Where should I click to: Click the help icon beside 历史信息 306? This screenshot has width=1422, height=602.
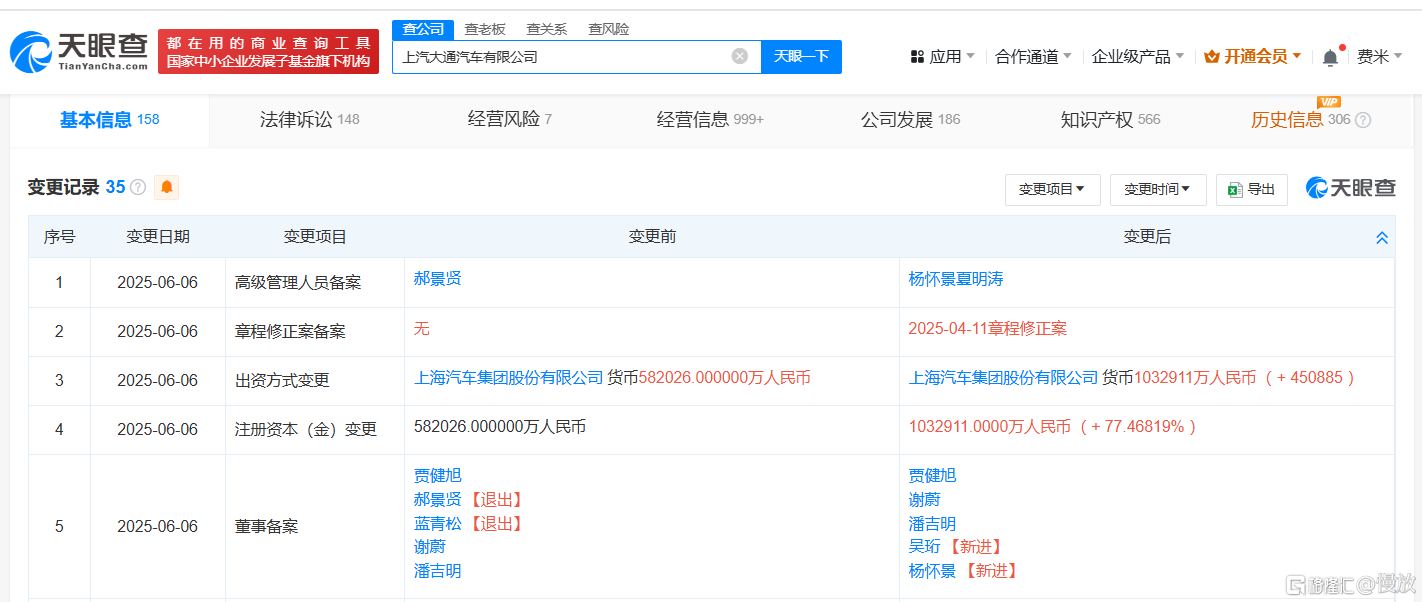(x=1362, y=120)
